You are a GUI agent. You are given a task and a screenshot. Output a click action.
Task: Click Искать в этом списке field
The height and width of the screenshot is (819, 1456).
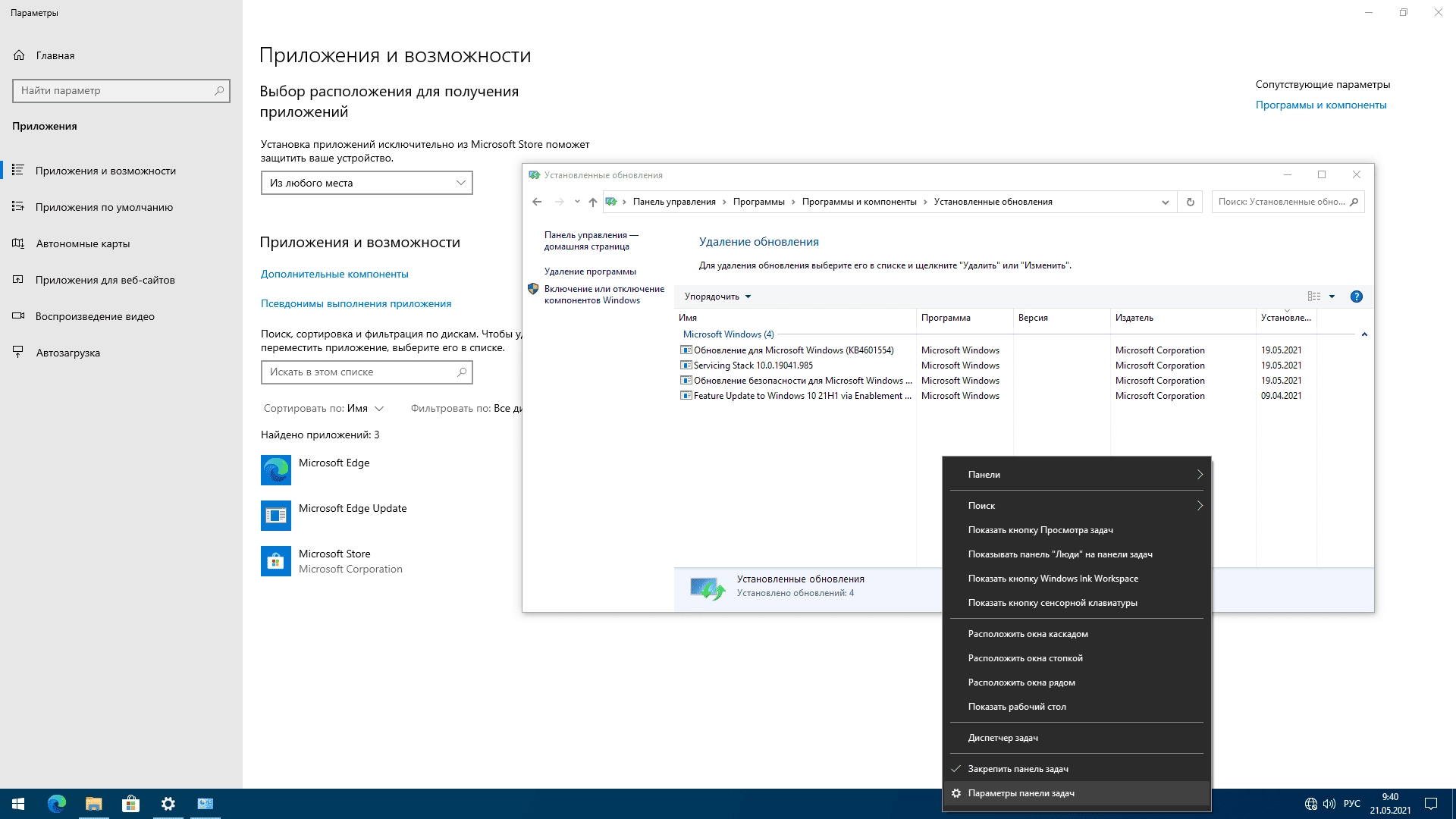click(x=367, y=372)
